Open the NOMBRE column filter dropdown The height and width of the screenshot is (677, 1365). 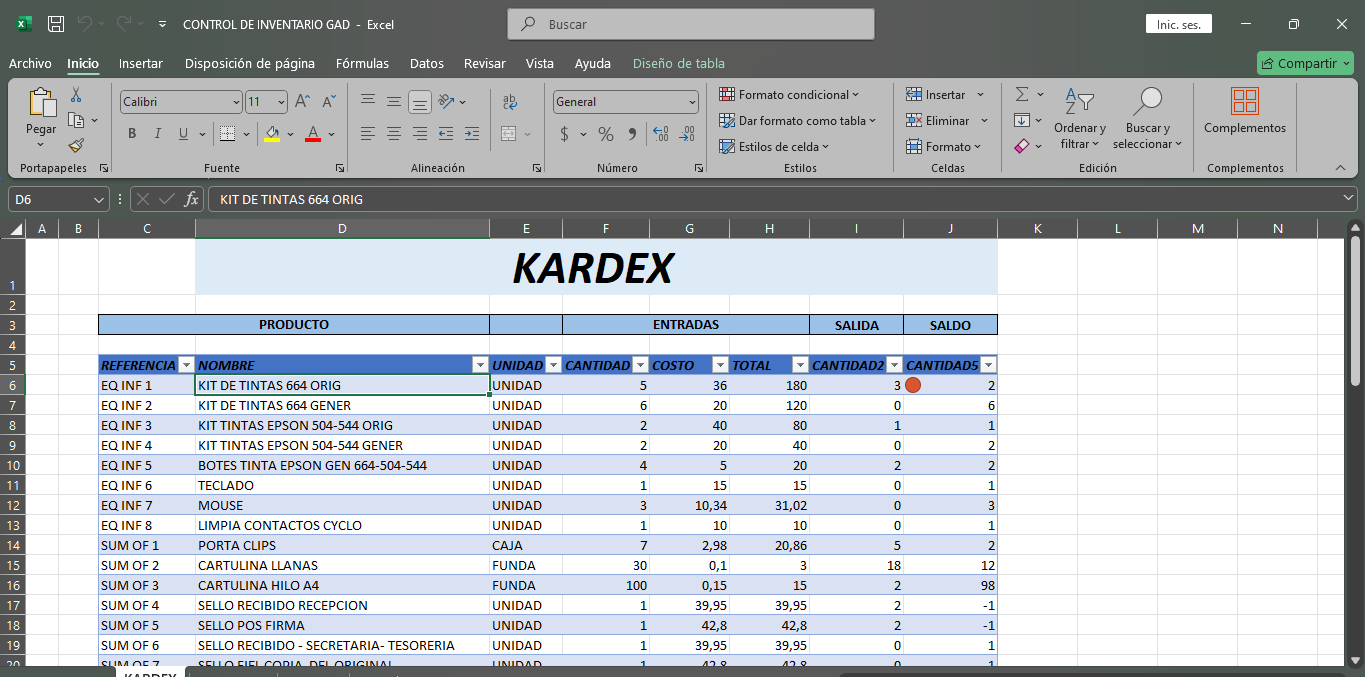point(479,365)
